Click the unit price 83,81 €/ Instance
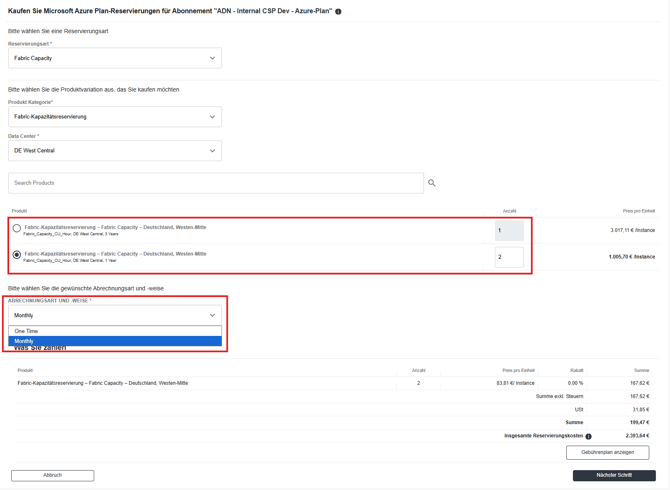 tap(515, 383)
